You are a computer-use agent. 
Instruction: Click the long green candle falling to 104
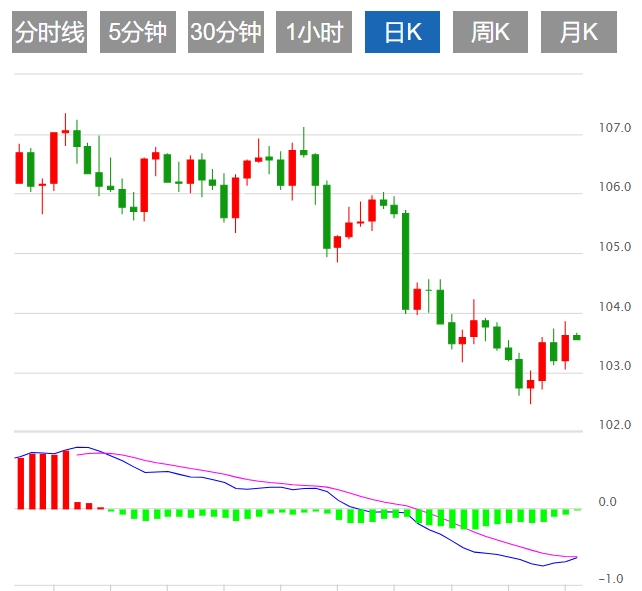[x=406, y=260]
